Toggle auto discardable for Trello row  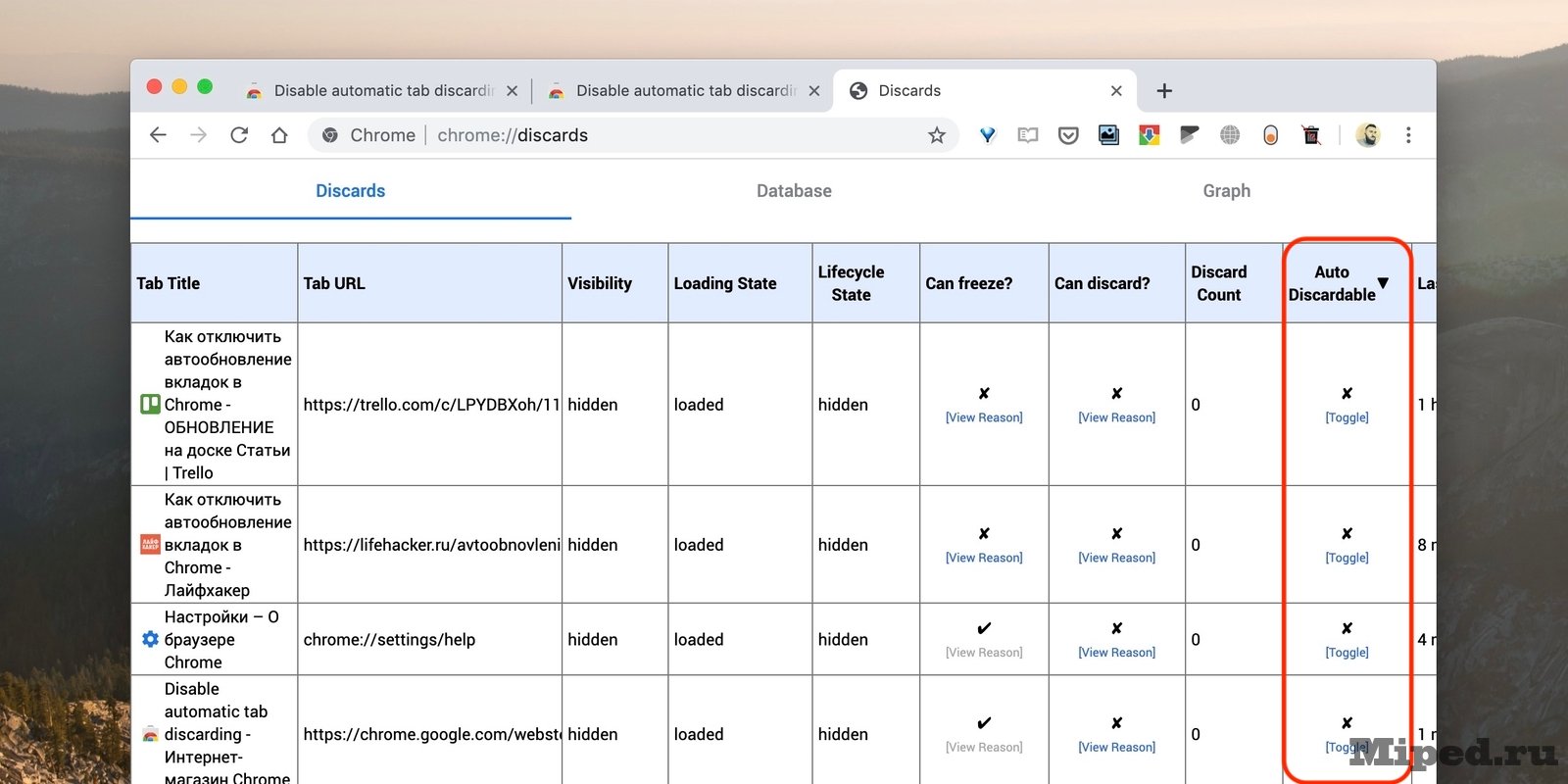pos(1347,417)
